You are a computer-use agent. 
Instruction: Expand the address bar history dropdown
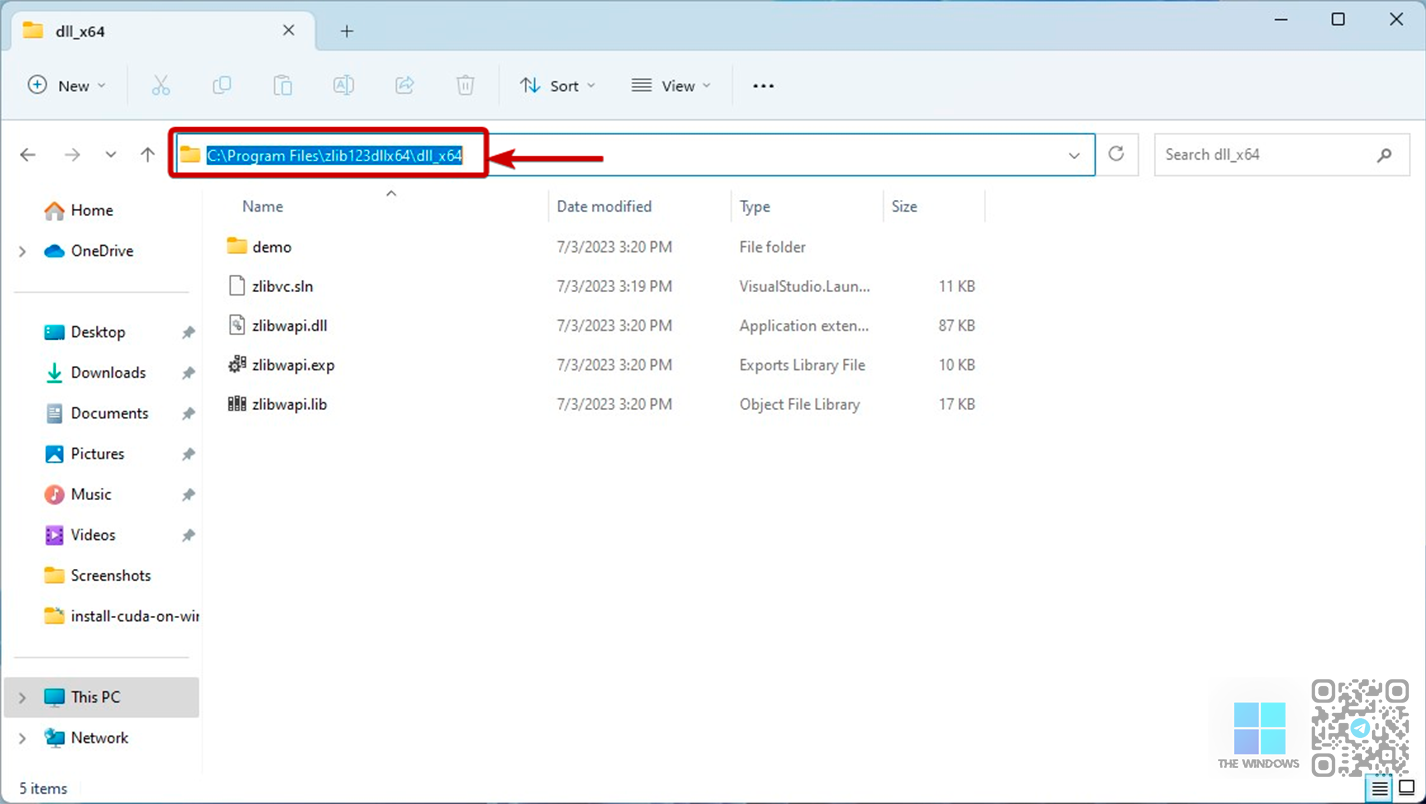tap(1074, 155)
